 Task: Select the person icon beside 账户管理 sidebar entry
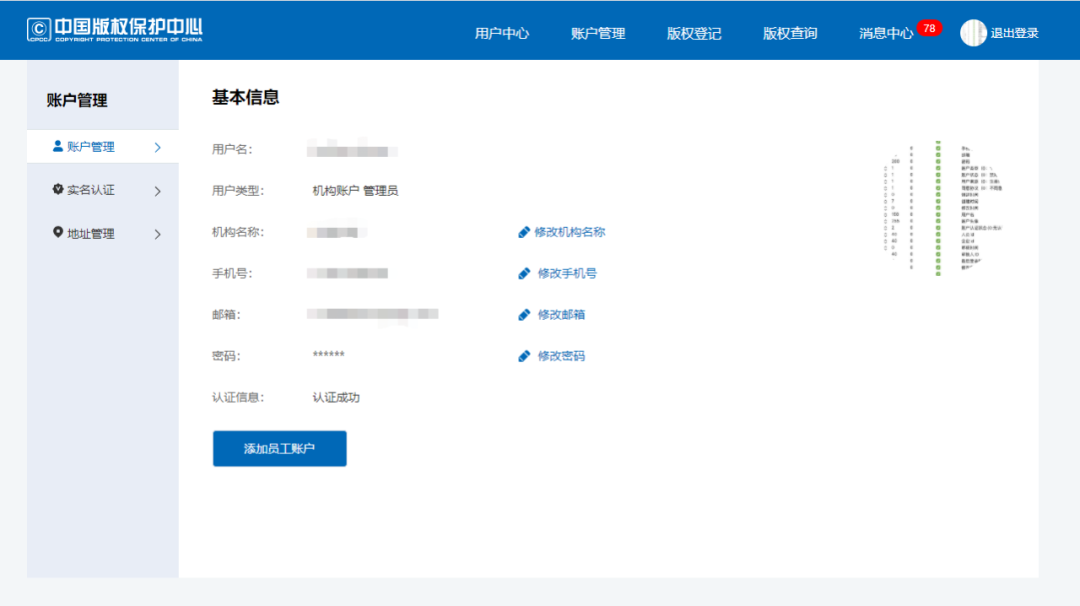click(x=58, y=146)
